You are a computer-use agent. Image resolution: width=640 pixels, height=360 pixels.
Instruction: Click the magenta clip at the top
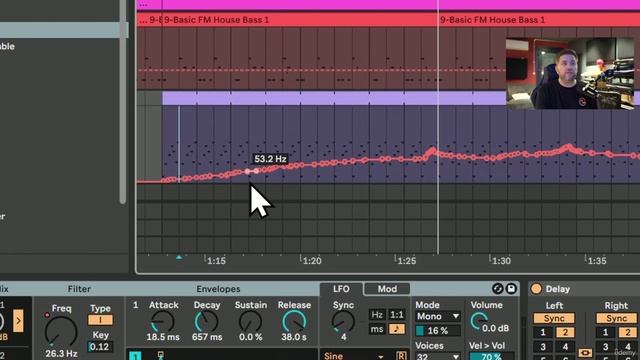(x=388, y=4)
